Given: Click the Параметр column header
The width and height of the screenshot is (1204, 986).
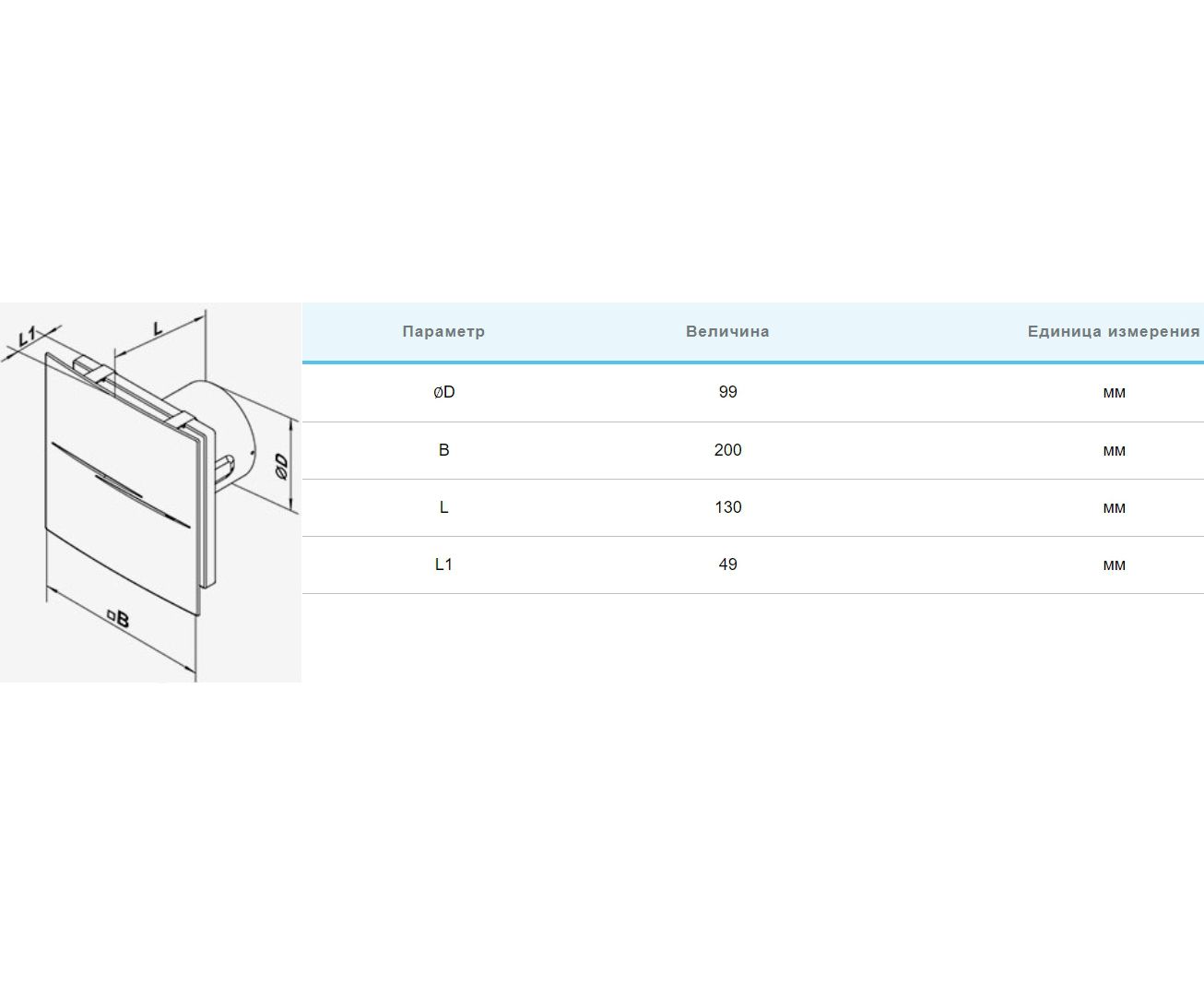Looking at the screenshot, I should pyautogui.click(x=443, y=331).
